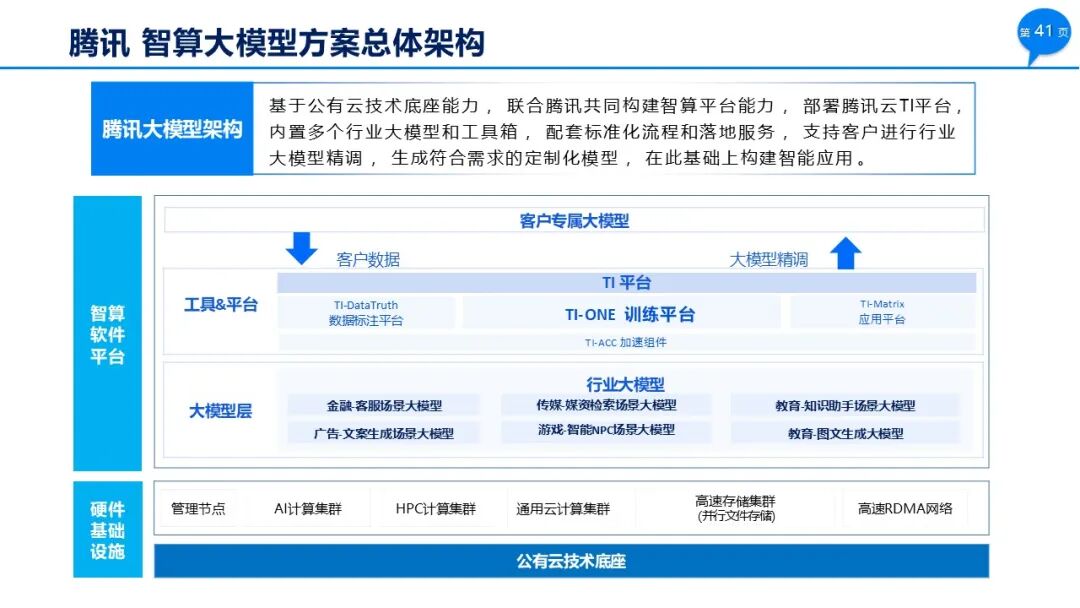The width and height of the screenshot is (1080, 608).
Task: Click the TI 平台 header bar
Action: [x=626, y=282]
